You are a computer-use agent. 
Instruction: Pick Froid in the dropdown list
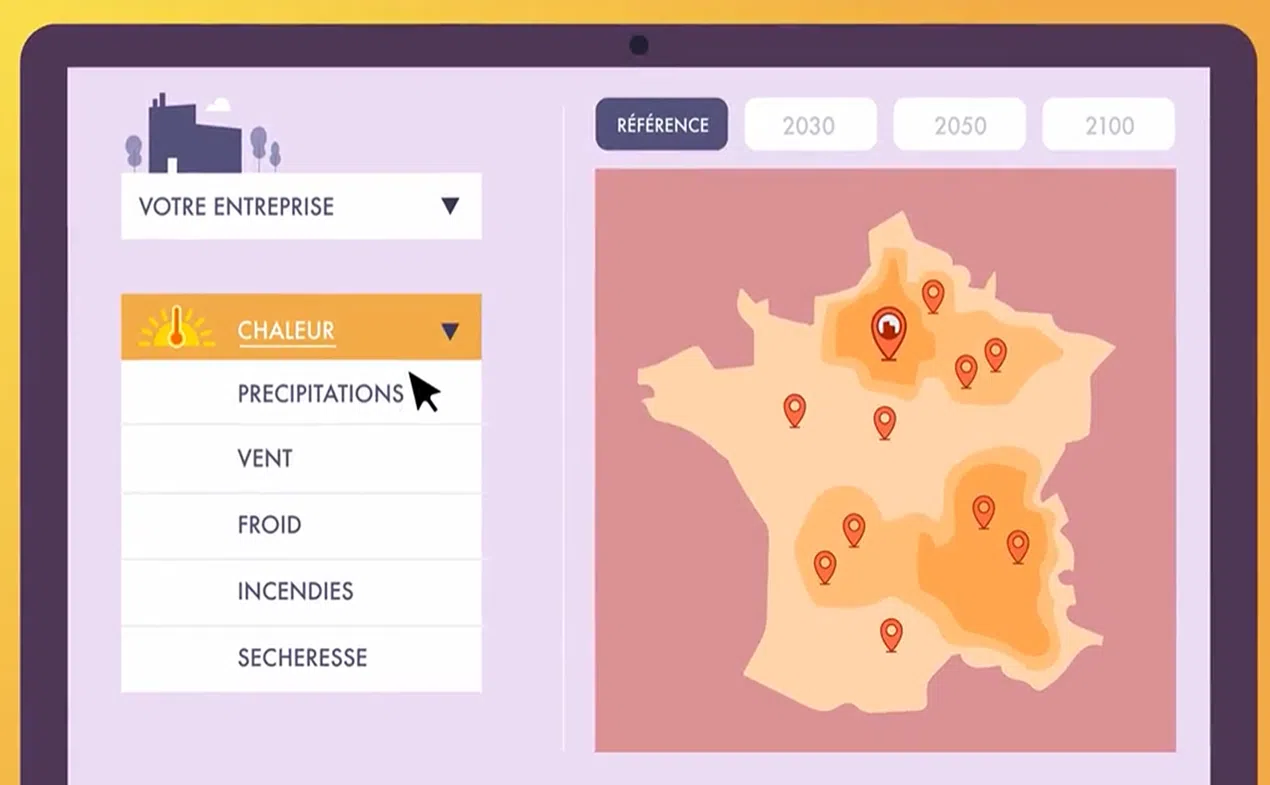point(269,525)
